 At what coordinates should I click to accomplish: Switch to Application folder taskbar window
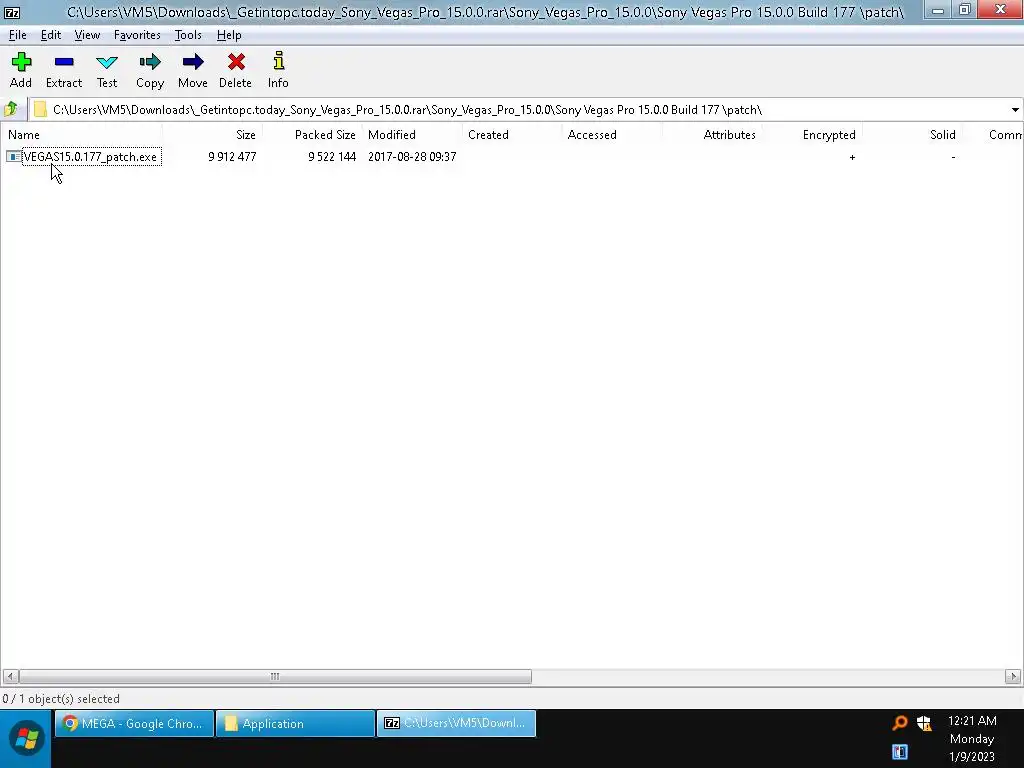click(296, 724)
